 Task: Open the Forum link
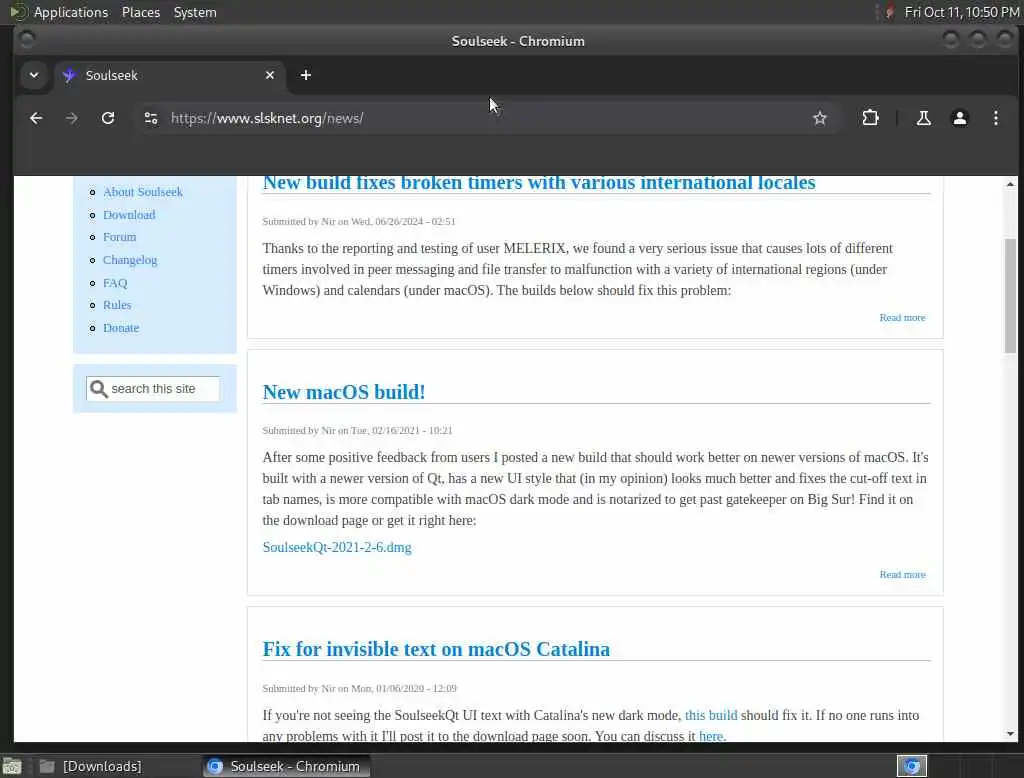(x=120, y=237)
